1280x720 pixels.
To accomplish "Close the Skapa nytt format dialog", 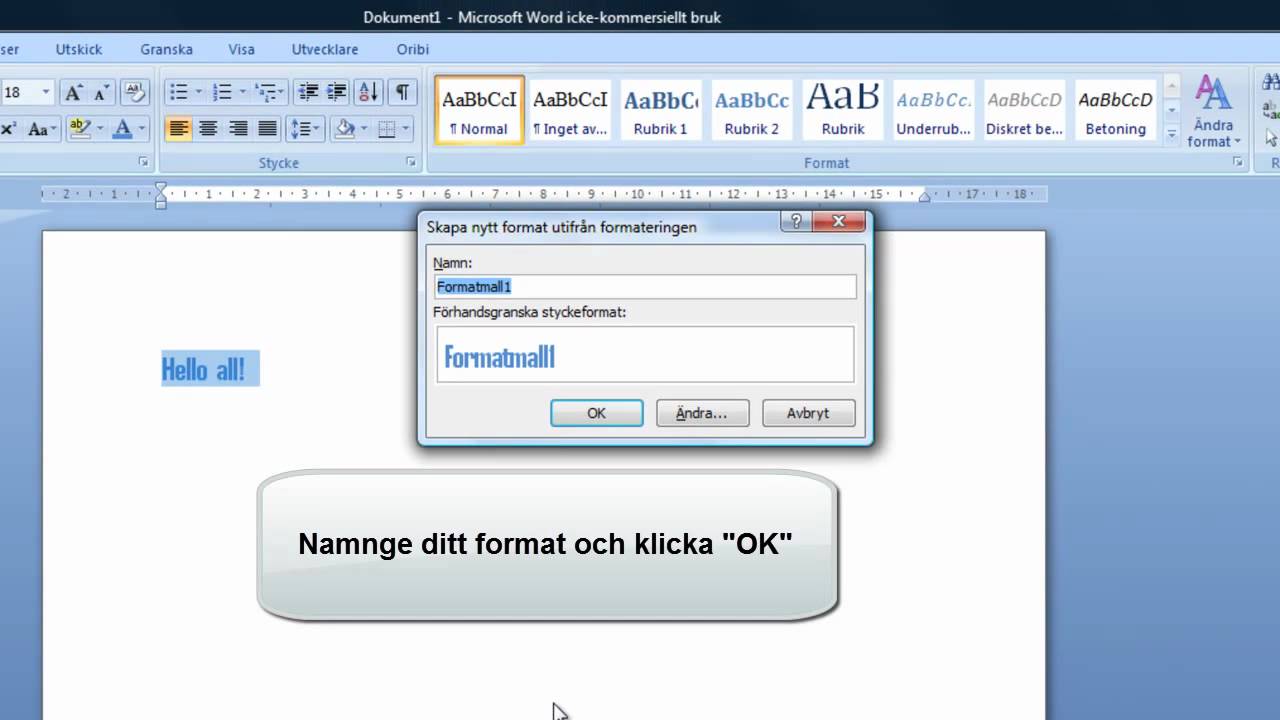I will [x=838, y=222].
